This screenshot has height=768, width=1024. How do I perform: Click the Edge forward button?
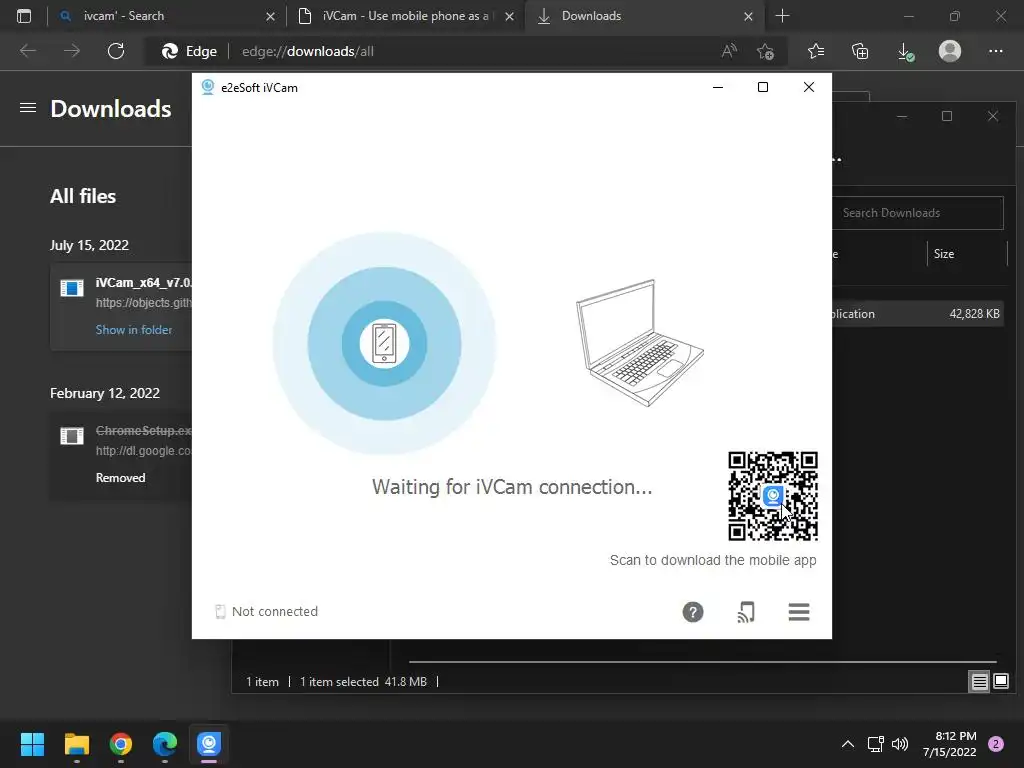[72, 51]
